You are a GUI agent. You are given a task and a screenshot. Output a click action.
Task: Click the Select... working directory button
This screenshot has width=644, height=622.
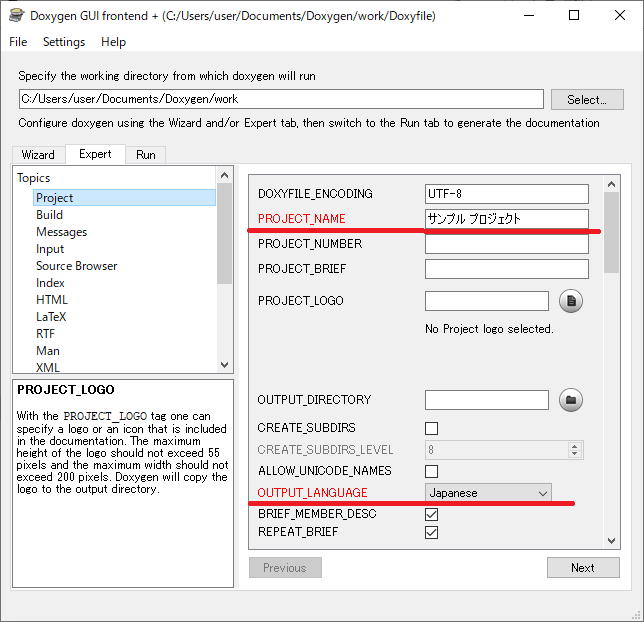(586, 100)
